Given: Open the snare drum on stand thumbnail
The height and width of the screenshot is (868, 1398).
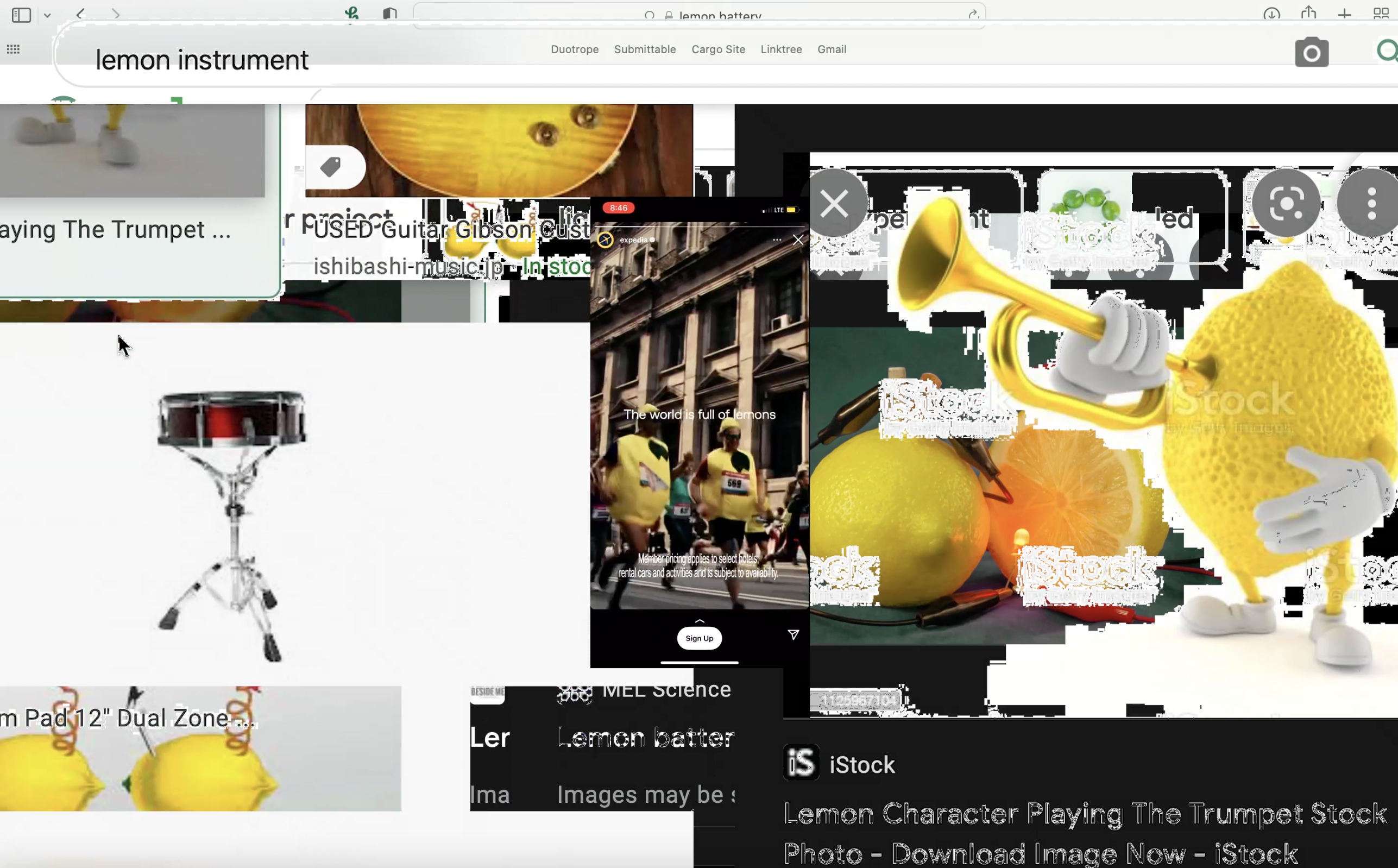Looking at the screenshot, I should click(x=232, y=525).
